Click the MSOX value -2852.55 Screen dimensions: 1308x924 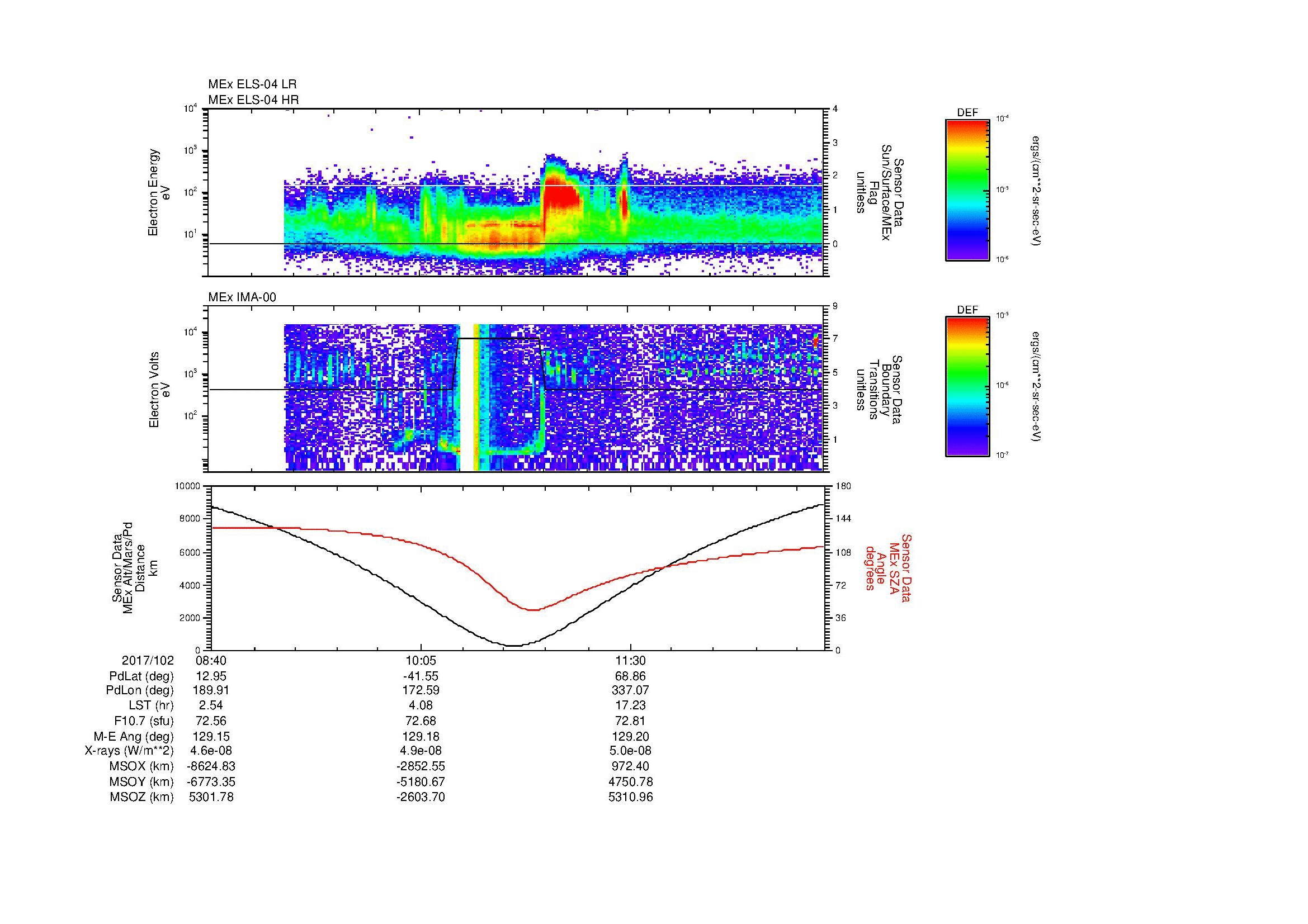coord(421,767)
